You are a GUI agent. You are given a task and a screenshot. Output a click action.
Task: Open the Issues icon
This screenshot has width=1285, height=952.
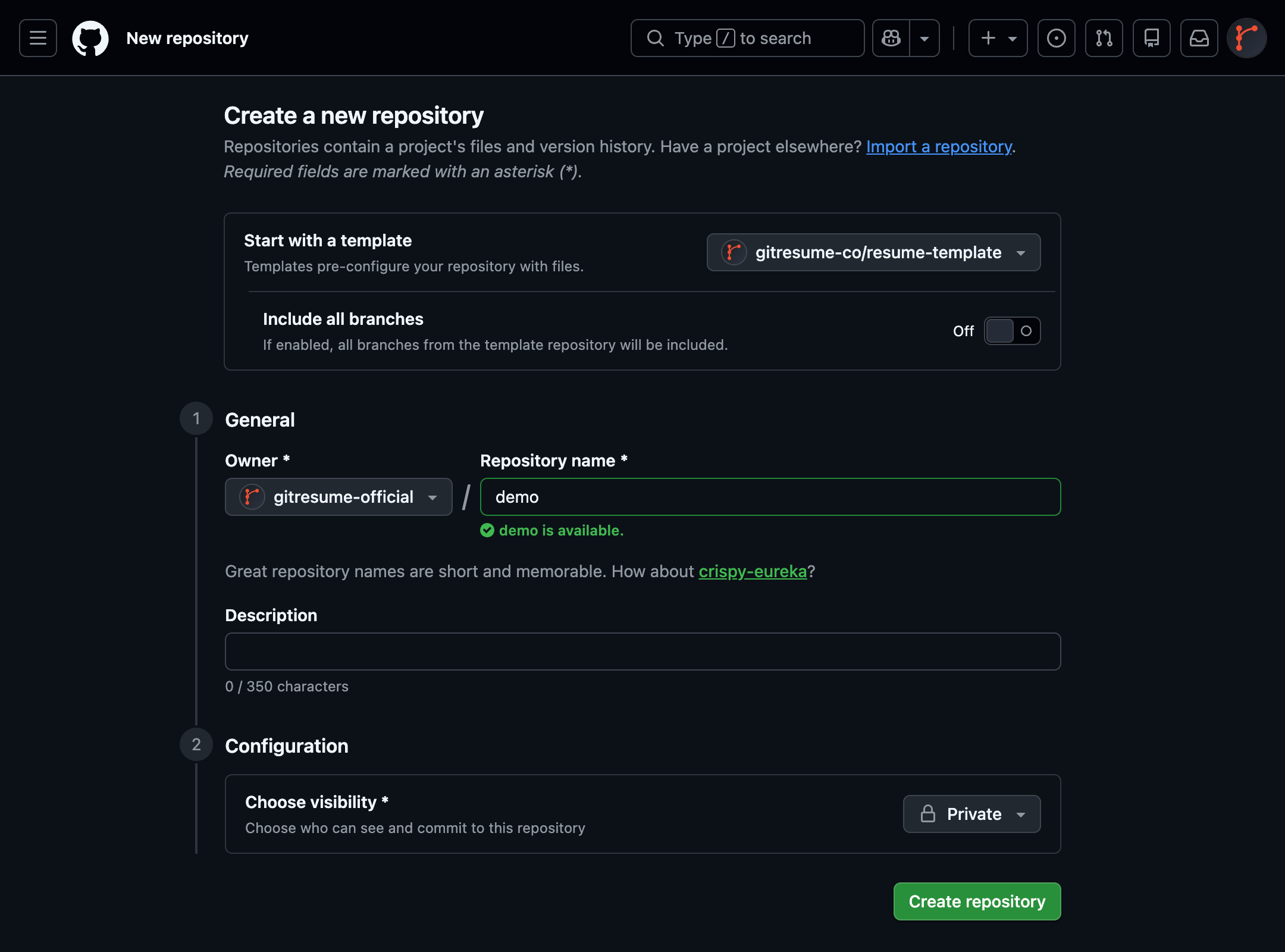pyautogui.click(x=1057, y=38)
